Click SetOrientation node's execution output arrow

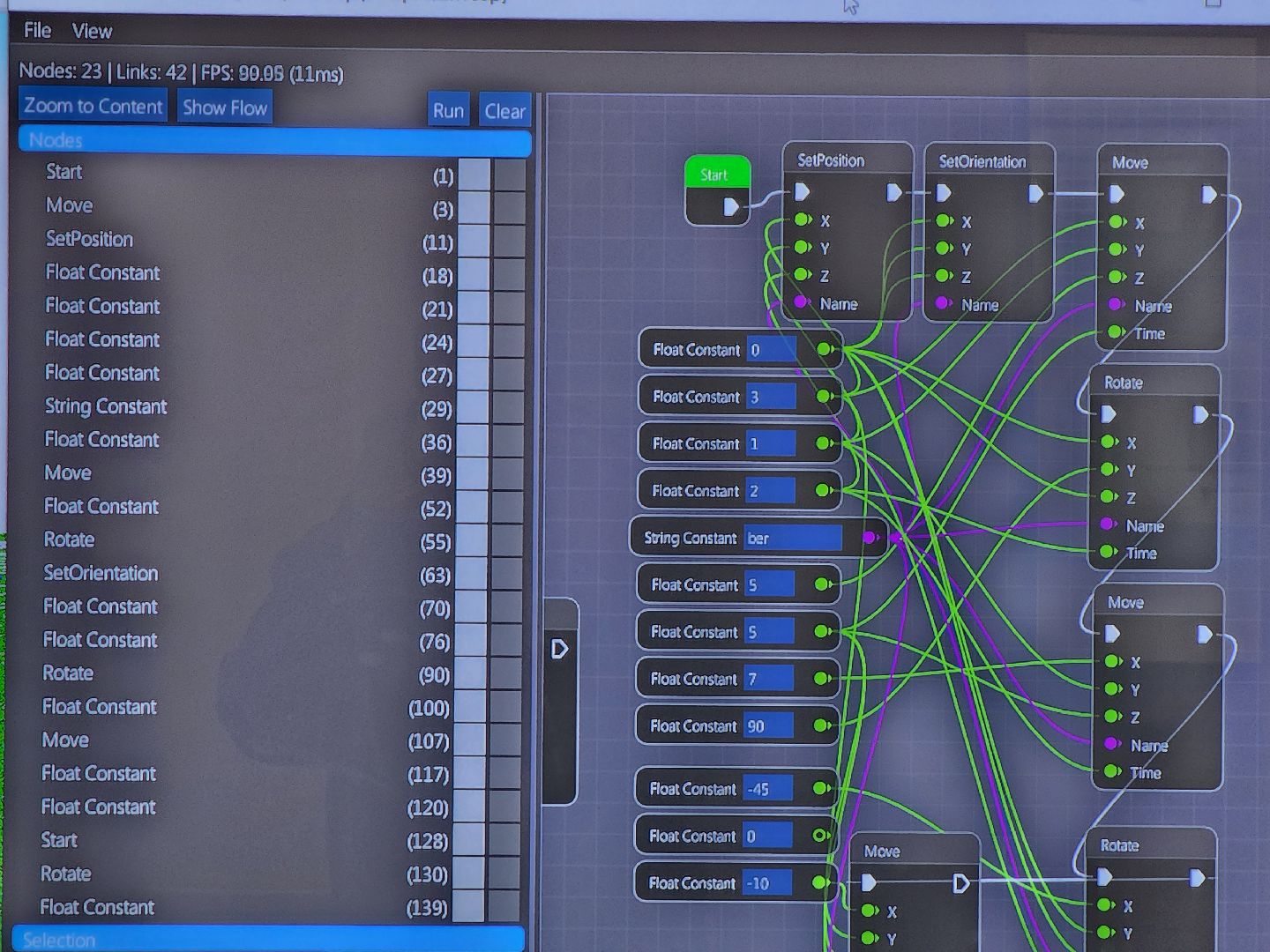coord(1035,193)
